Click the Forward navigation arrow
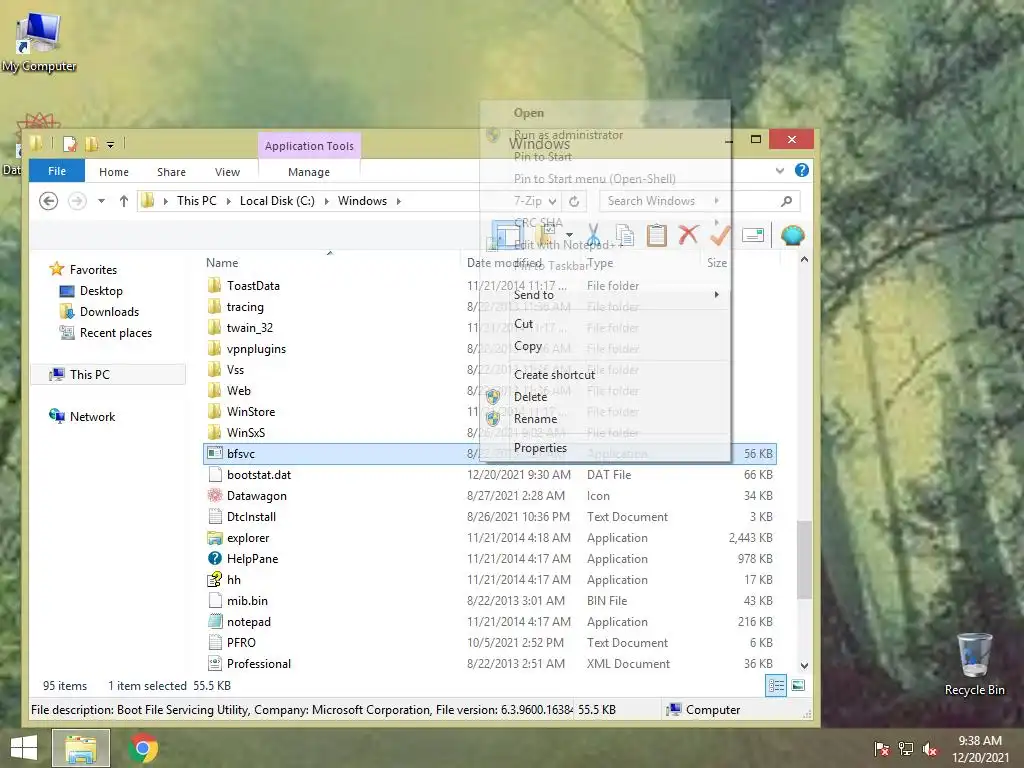Screen dimensions: 1024x768 click(x=77, y=201)
